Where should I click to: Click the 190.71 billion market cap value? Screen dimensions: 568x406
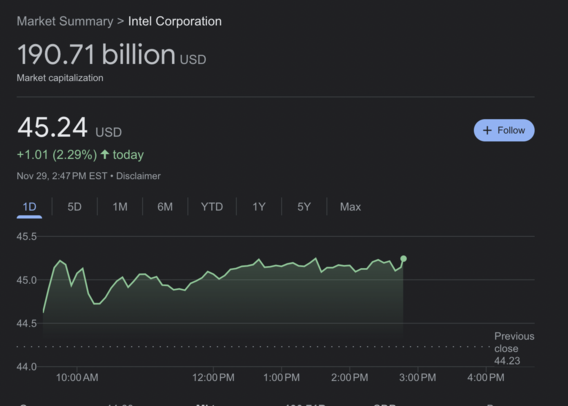point(112,55)
